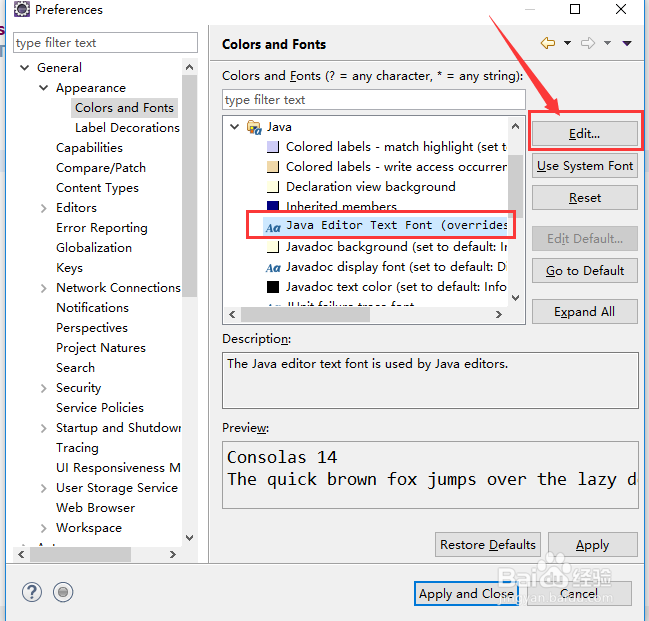Expand the Startup and Shutdown node

(x=44, y=428)
